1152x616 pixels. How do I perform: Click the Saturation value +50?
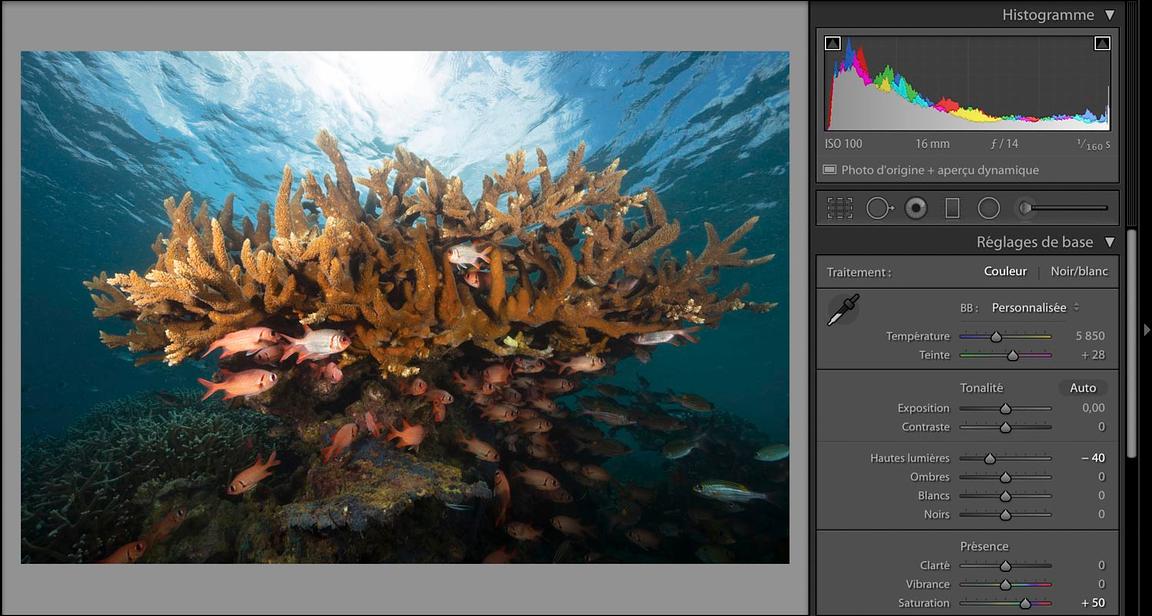[x=1092, y=603]
